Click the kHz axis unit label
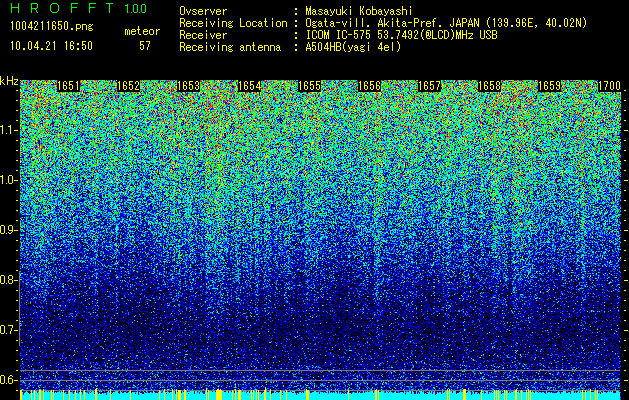The image size is (629, 400). pos(9,81)
